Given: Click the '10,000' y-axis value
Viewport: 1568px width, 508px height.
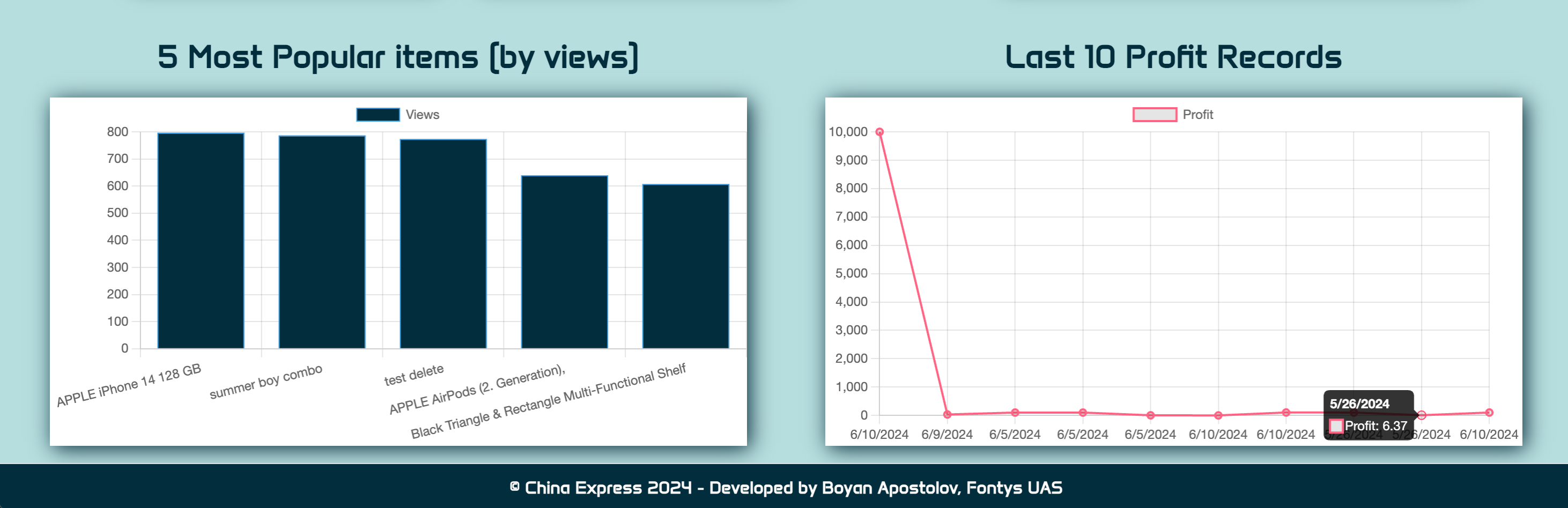Looking at the screenshot, I should [848, 132].
